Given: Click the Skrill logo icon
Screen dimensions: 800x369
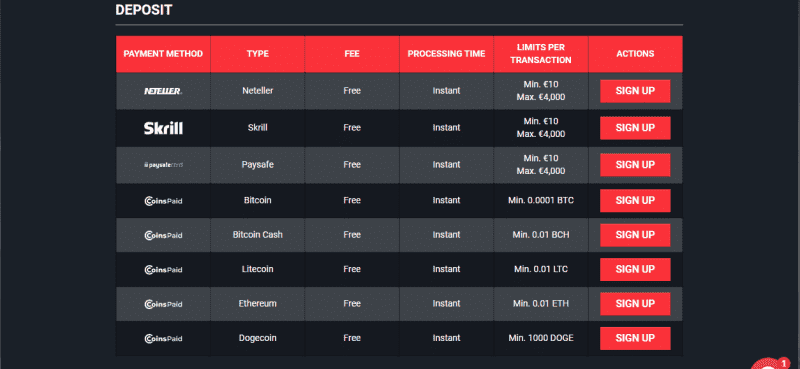Looking at the screenshot, I should pyautogui.click(x=163, y=128).
